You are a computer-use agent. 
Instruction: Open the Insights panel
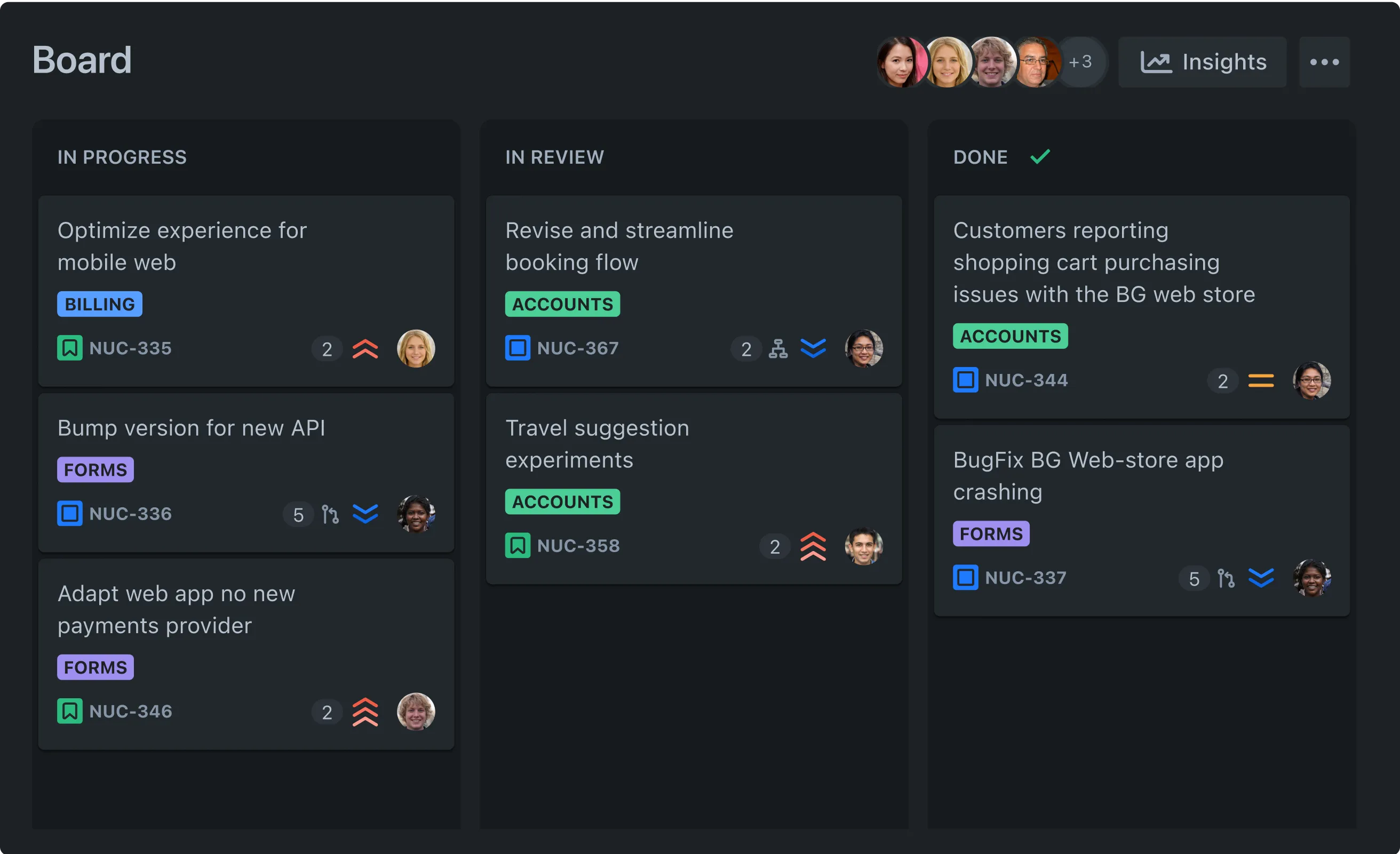click(1202, 62)
